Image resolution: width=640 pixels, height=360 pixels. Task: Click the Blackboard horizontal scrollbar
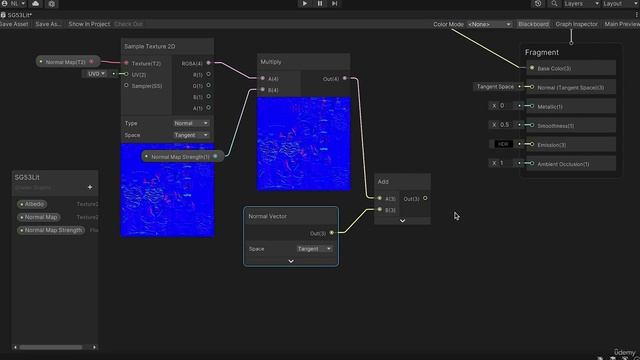[51, 347]
